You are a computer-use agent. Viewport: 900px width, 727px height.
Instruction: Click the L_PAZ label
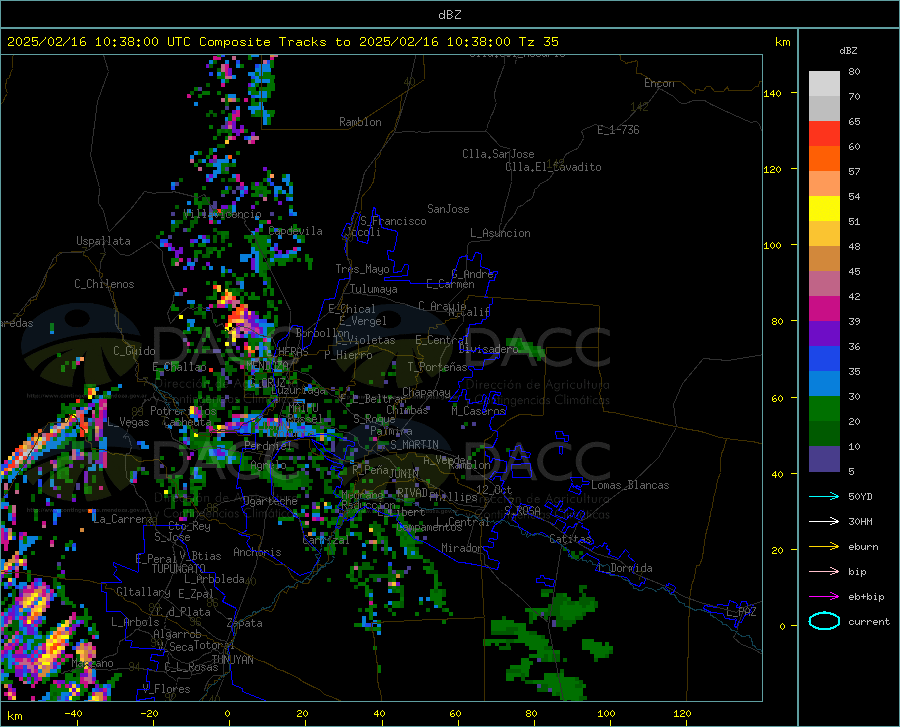point(741,612)
